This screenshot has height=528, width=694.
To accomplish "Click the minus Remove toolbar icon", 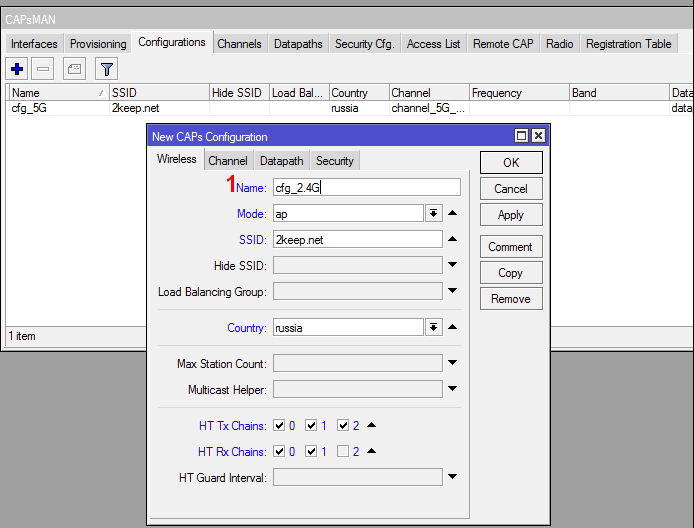I will click(x=43, y=68).
